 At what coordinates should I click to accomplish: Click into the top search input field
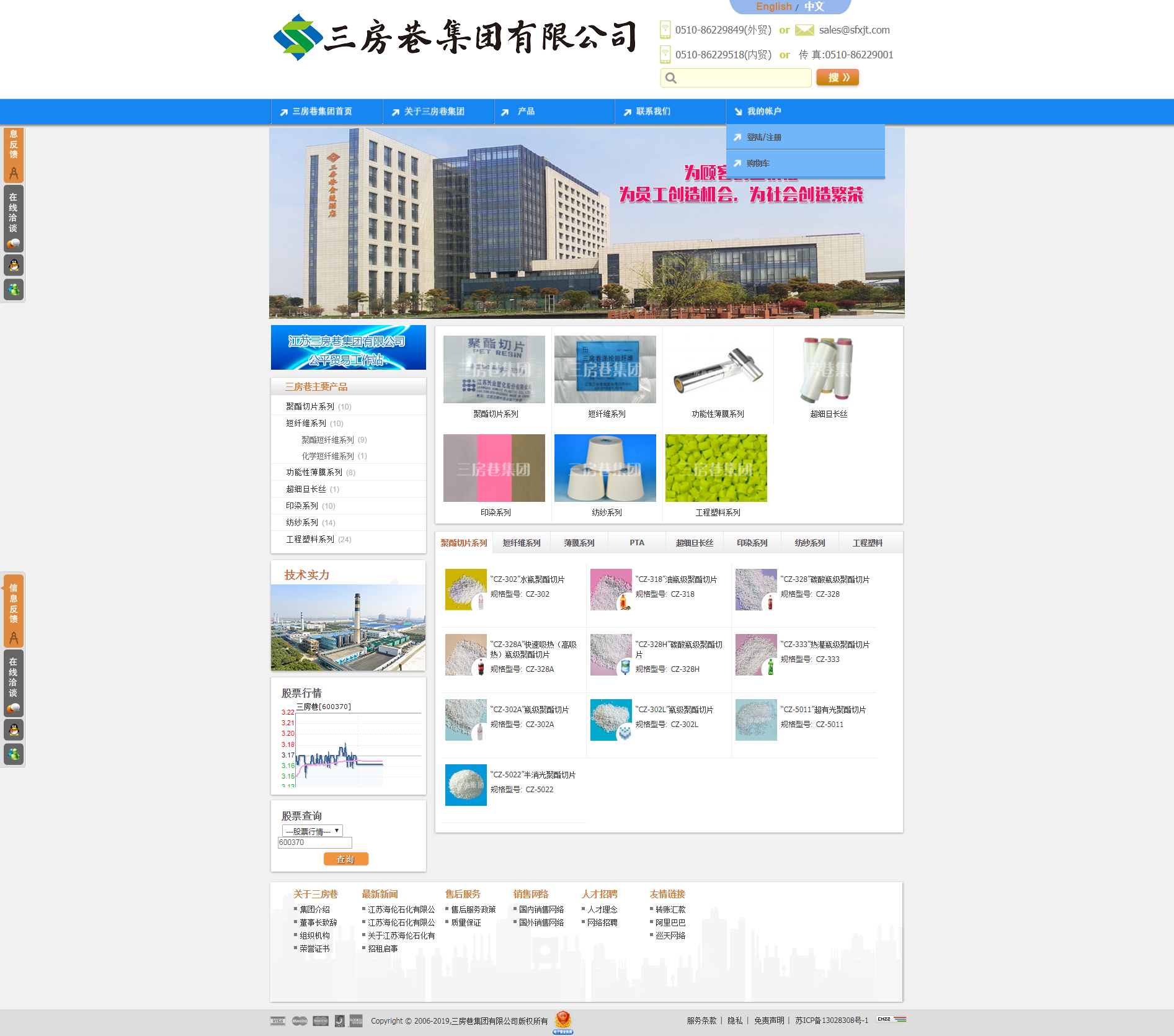(x=736, y=78)
